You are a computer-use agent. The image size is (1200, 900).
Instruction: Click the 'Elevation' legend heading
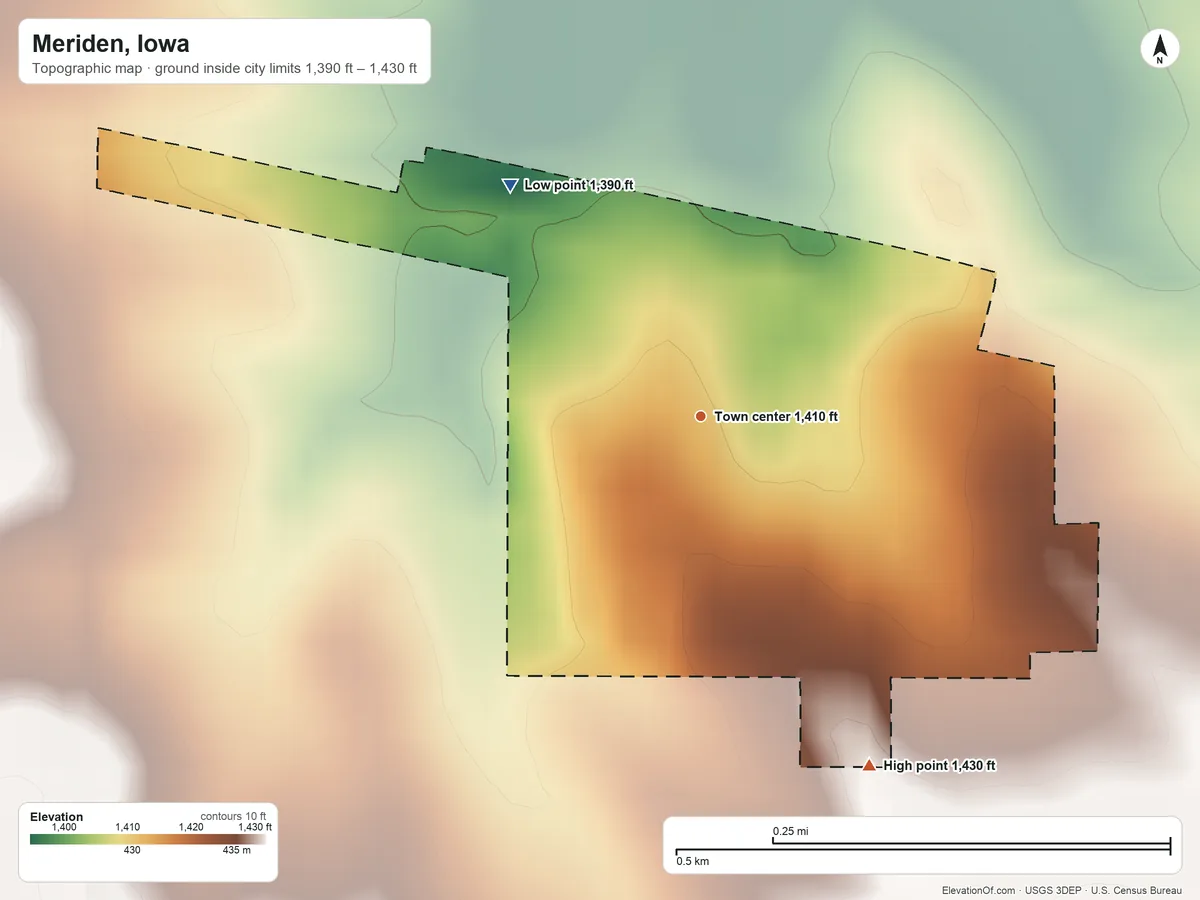coord(57,817)
